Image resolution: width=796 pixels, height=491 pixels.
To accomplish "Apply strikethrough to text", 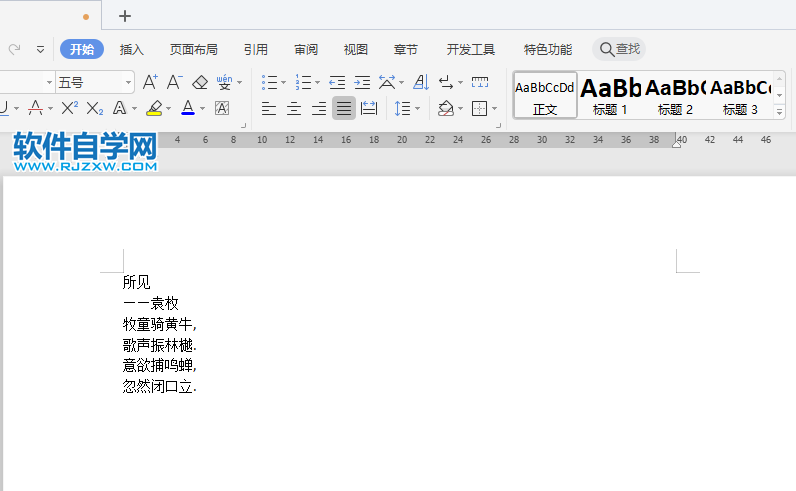I will [x=35, y=108].
